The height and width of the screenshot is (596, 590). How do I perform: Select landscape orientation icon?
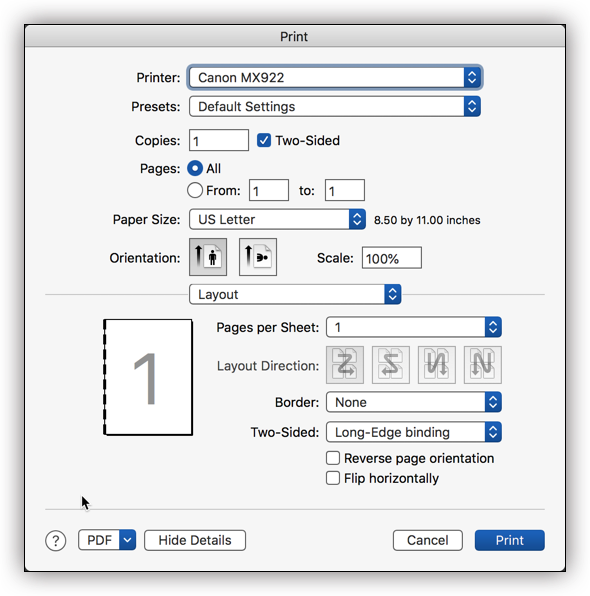click(258, 257)
